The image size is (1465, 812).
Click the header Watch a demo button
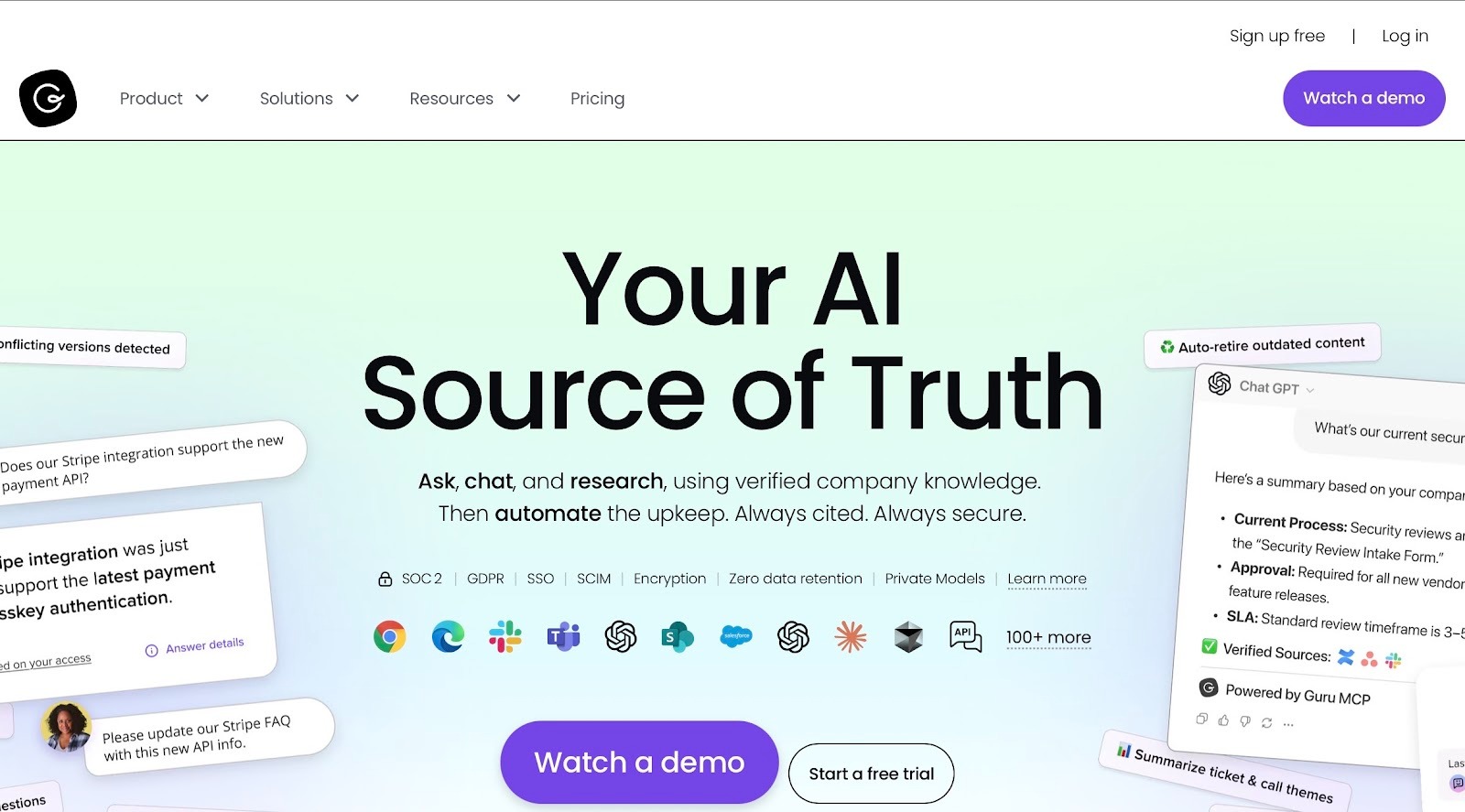point(1364,98)
